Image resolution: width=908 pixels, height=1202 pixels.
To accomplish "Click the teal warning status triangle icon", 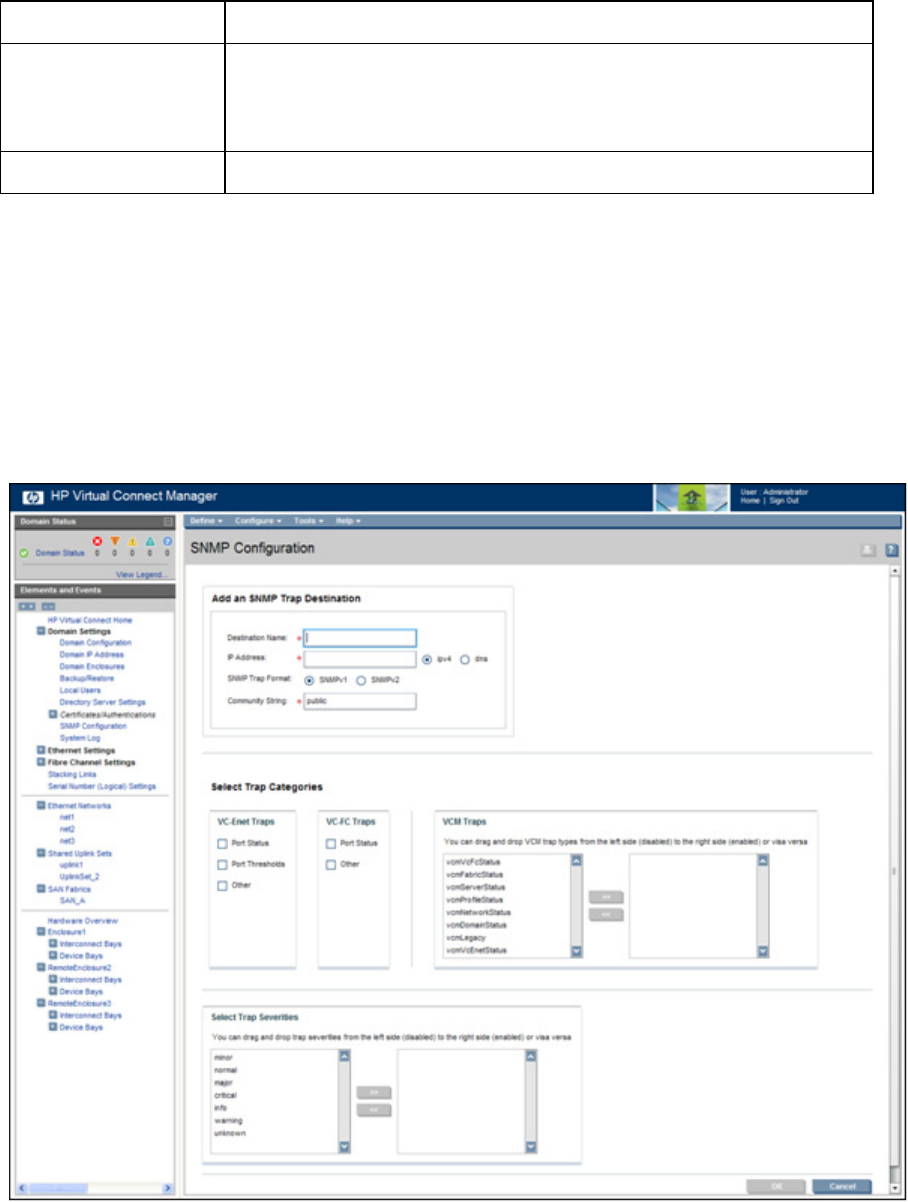I will pos(151,539).
